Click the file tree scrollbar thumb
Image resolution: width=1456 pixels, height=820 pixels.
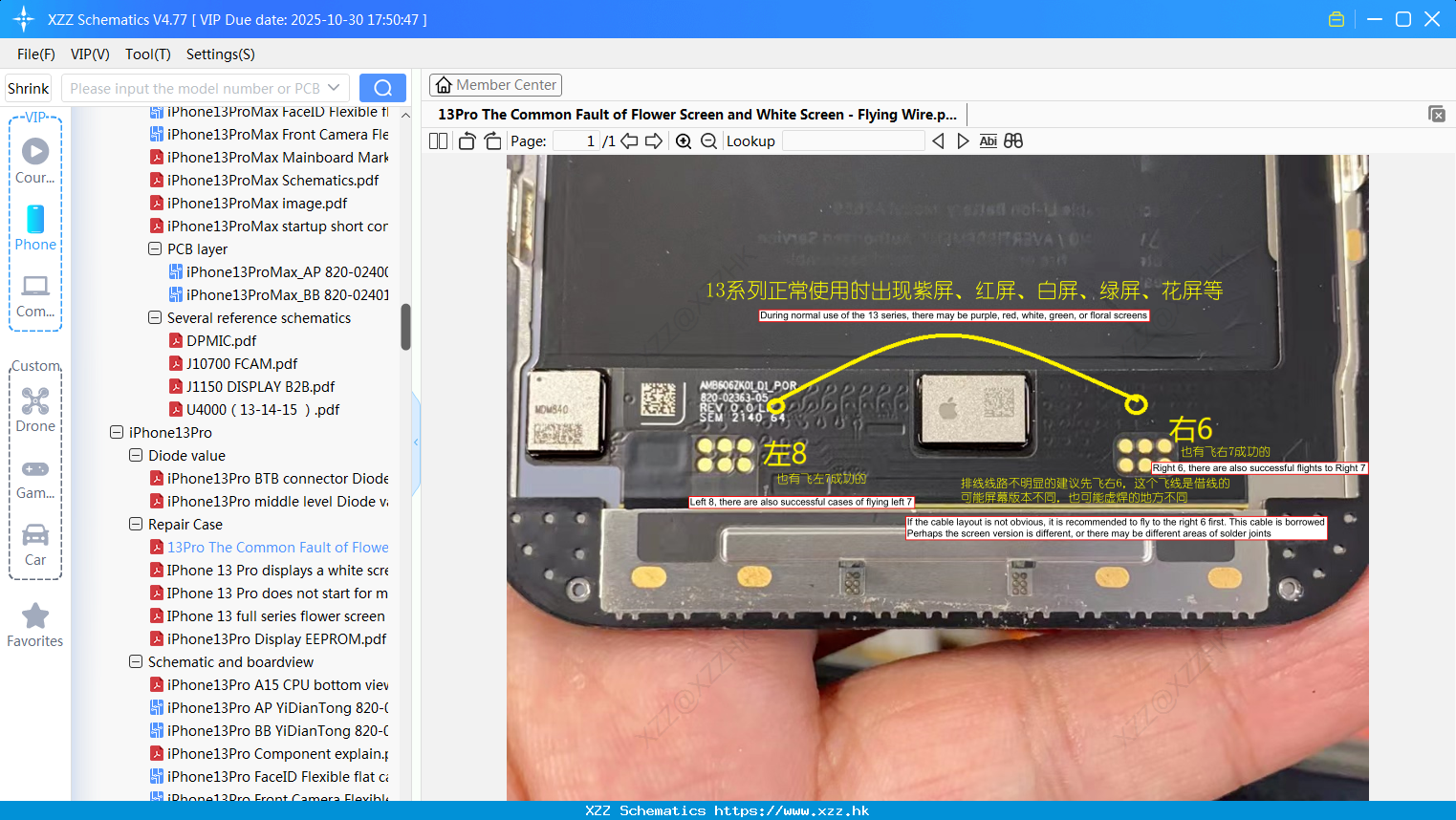pyautogui.click(x=405, y=327)
